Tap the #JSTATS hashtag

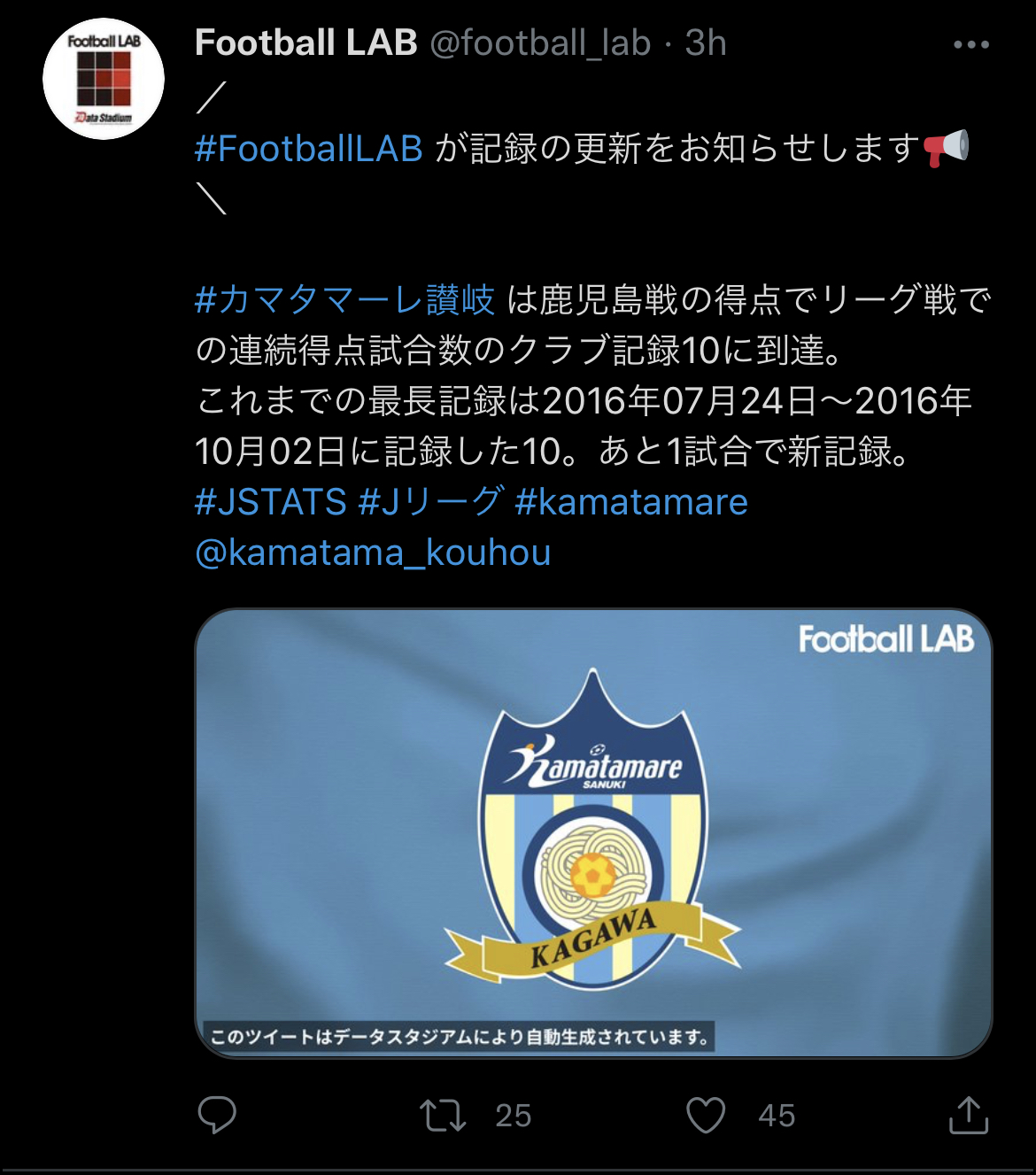(270, 502)
